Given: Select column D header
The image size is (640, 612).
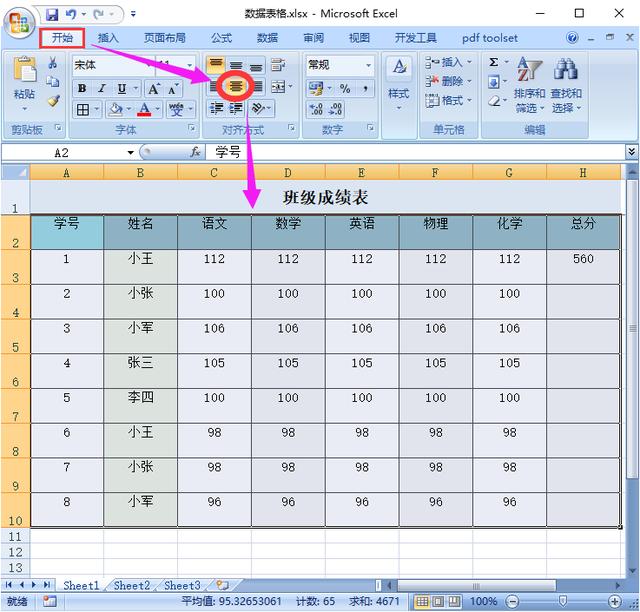Looking at the screenshot, I should pos(288,173).
